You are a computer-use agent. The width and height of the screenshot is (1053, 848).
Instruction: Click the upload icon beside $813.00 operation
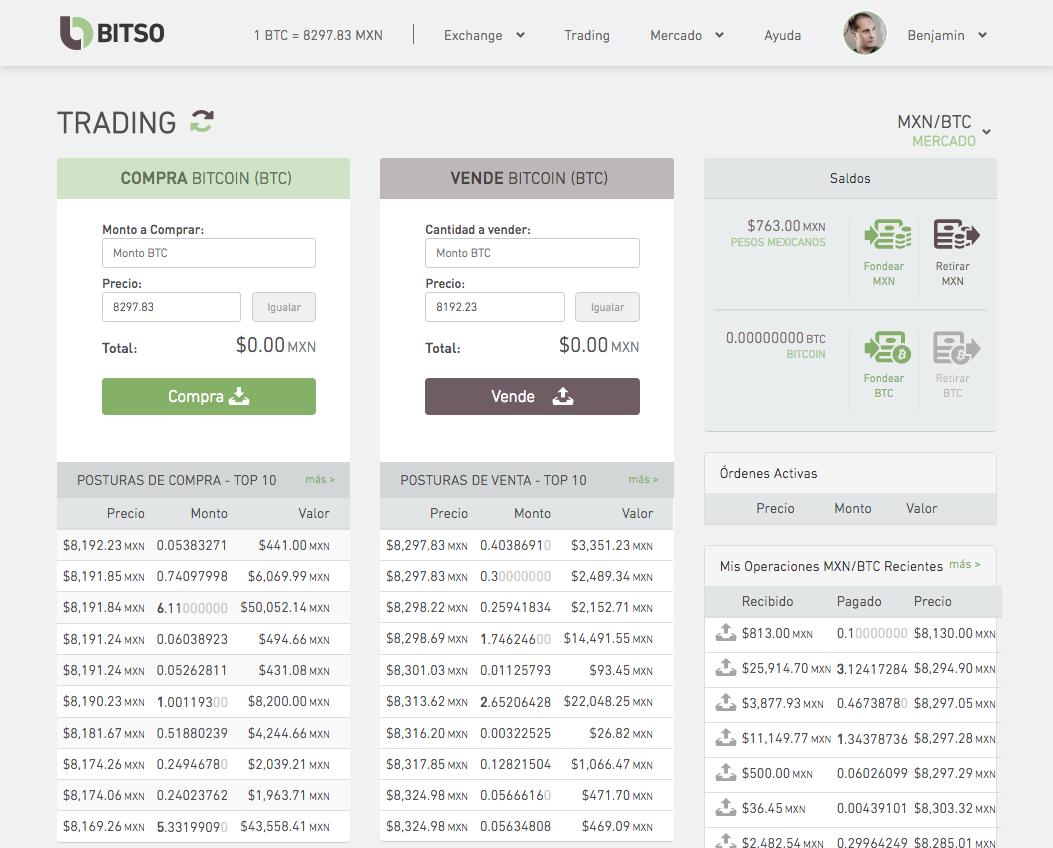click(x=726, y=633)
